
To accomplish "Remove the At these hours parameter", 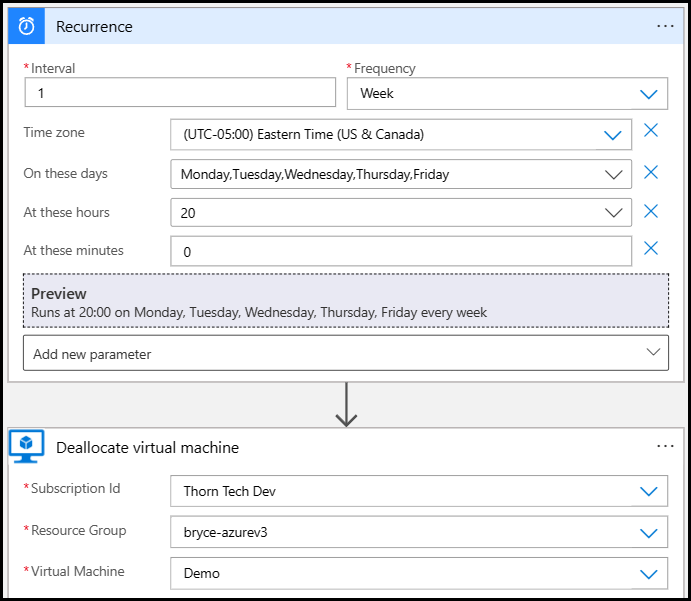I will point(651,211).
